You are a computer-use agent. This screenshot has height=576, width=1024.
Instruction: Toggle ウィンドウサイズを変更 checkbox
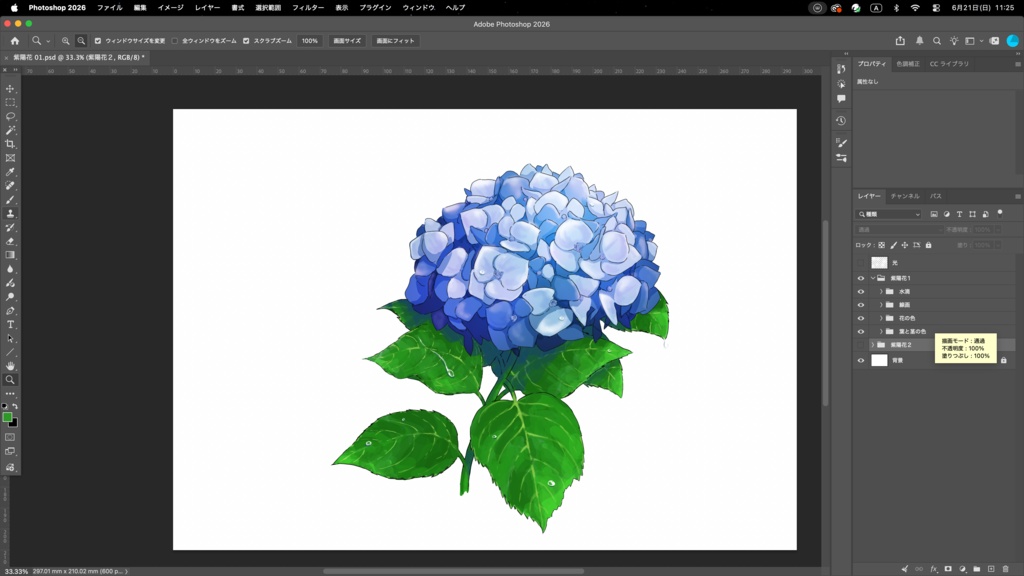pos(98,40)
